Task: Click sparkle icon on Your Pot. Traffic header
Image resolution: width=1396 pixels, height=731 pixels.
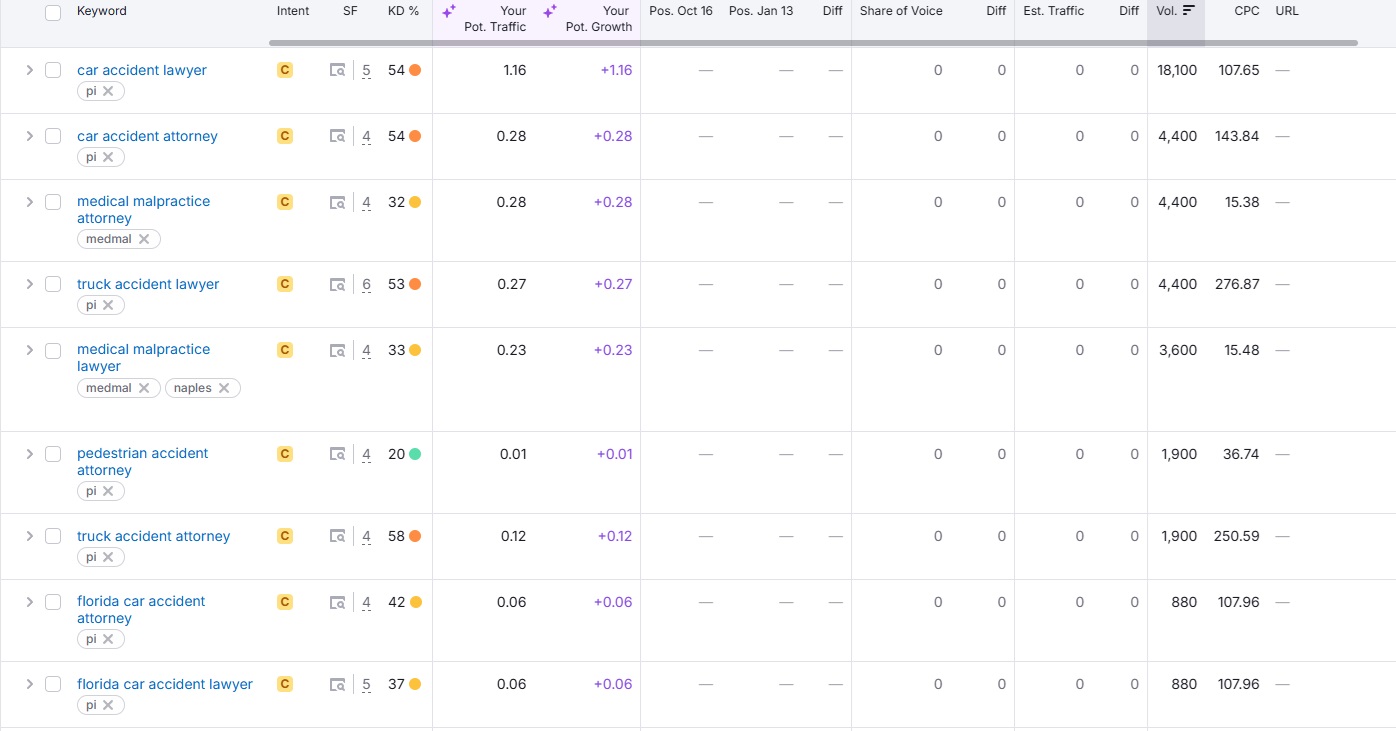Action: [x=449, y=11]
